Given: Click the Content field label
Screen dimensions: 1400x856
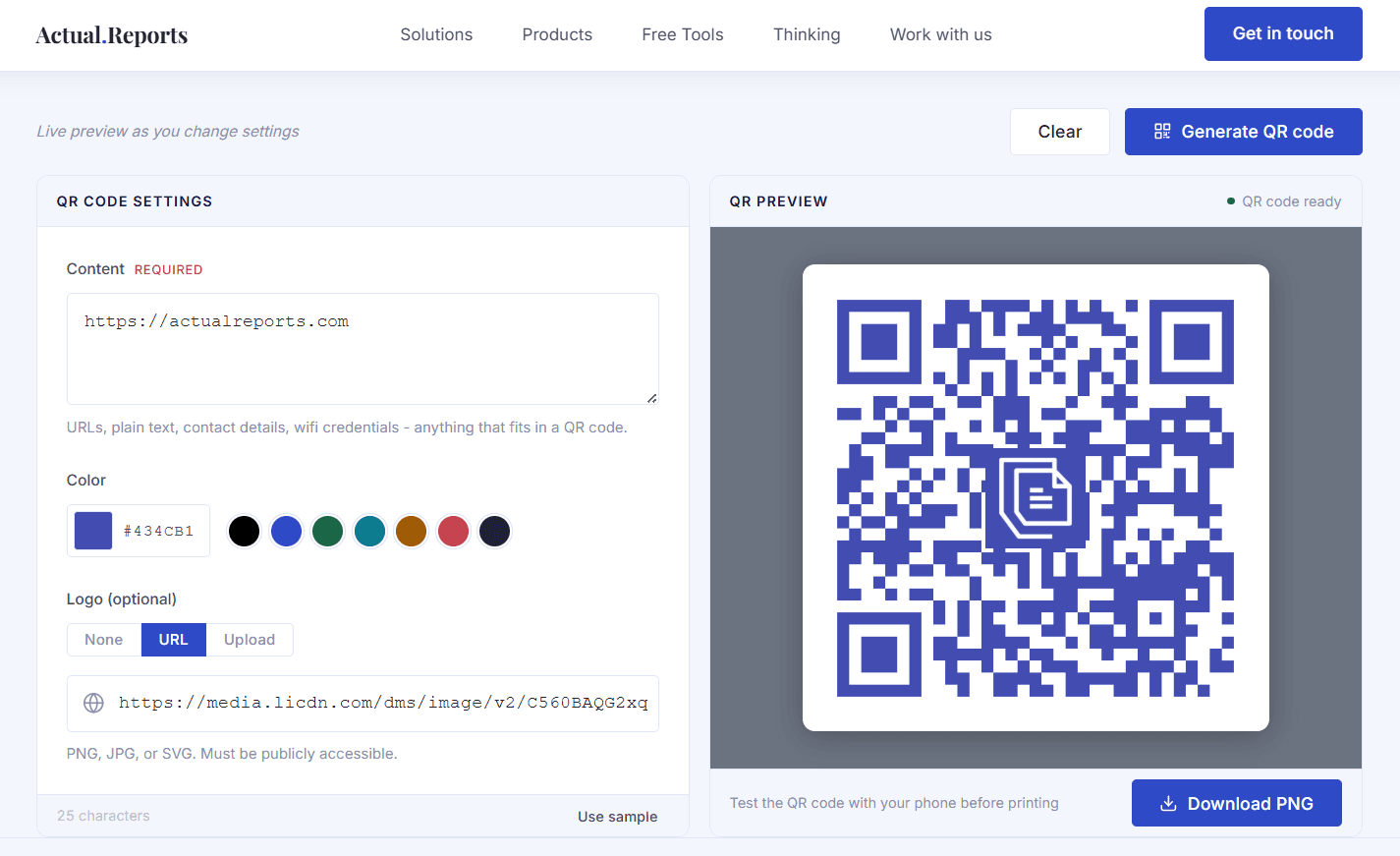Looking at the screenshot, I should click(95, 269).
